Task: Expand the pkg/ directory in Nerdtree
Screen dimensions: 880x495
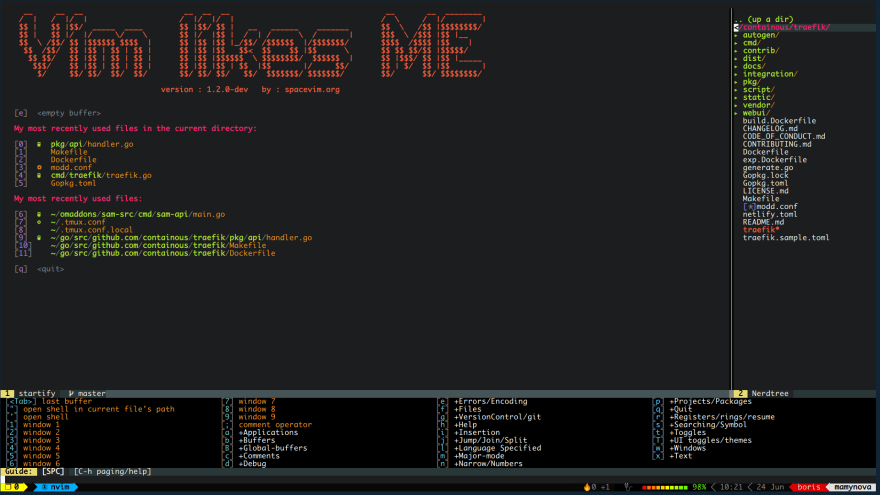Action: (x=736, y=82)
